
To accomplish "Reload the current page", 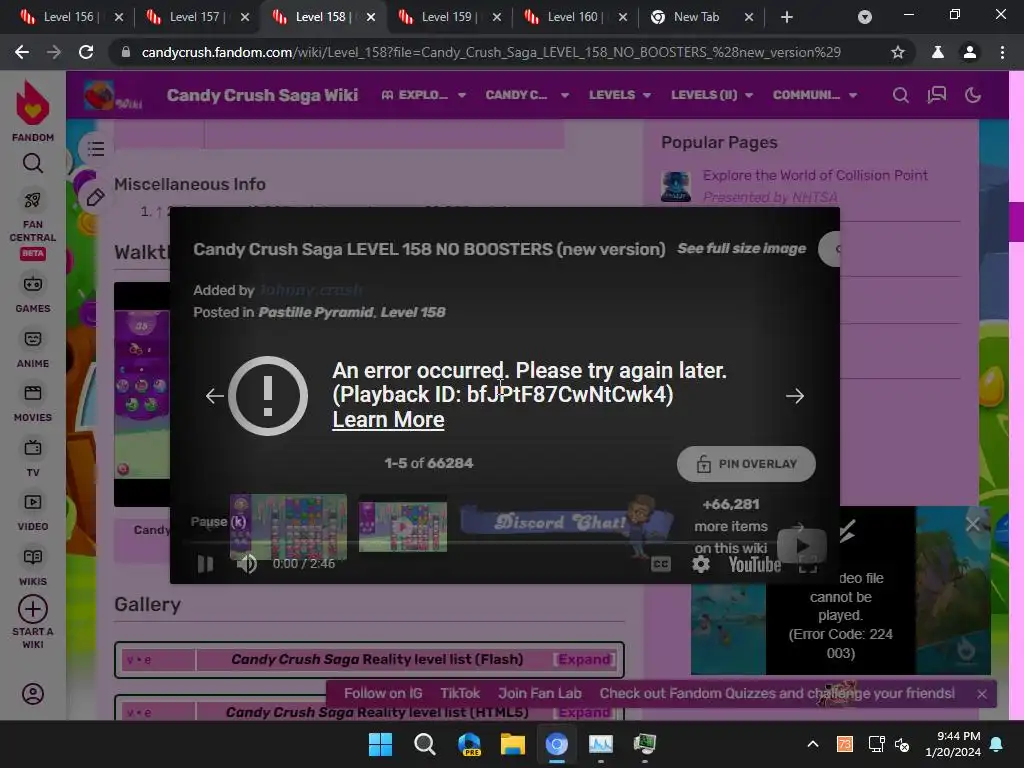I will point(86,52).
